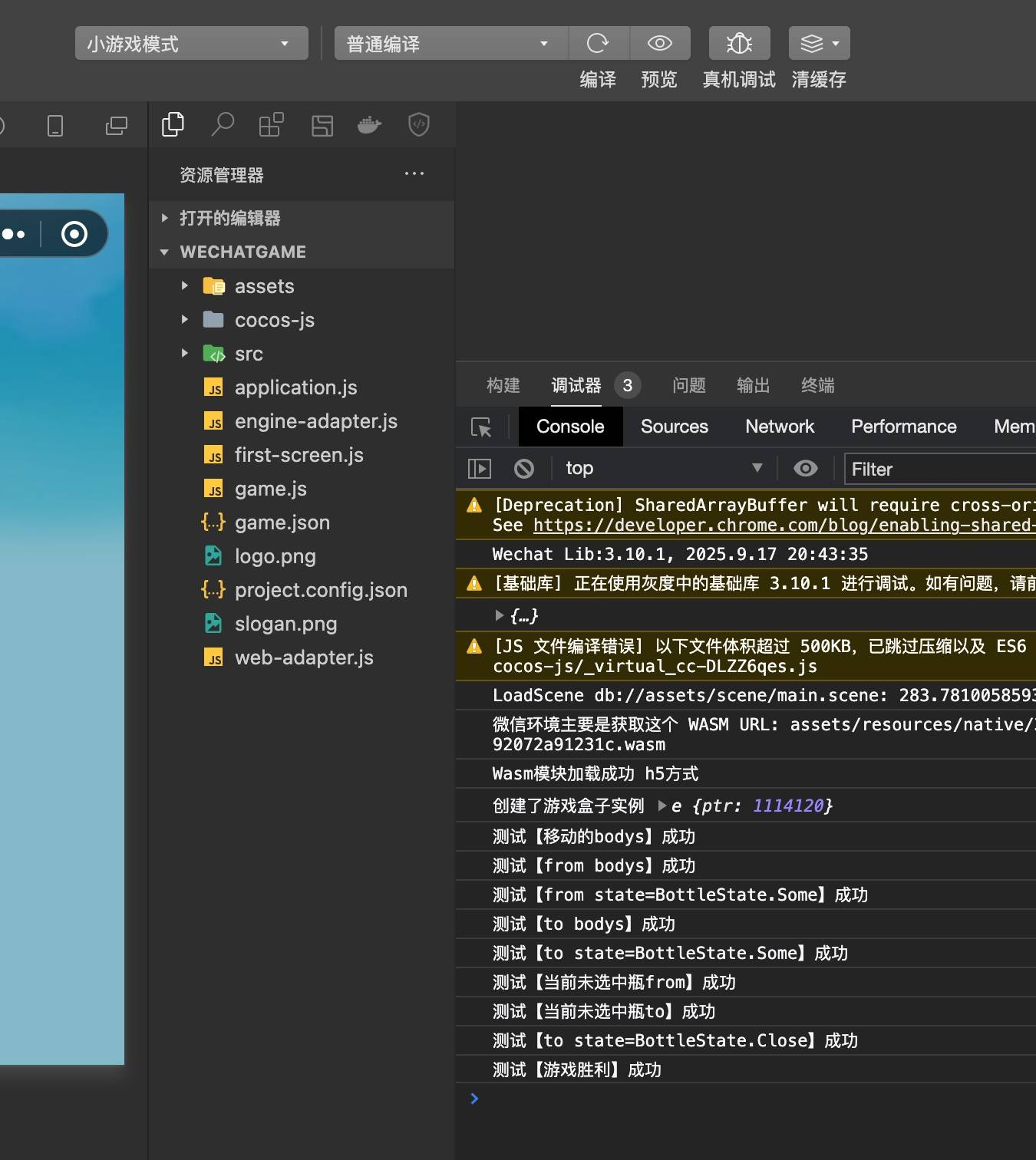Expand the collapsed {…} console object

(500, 615)
